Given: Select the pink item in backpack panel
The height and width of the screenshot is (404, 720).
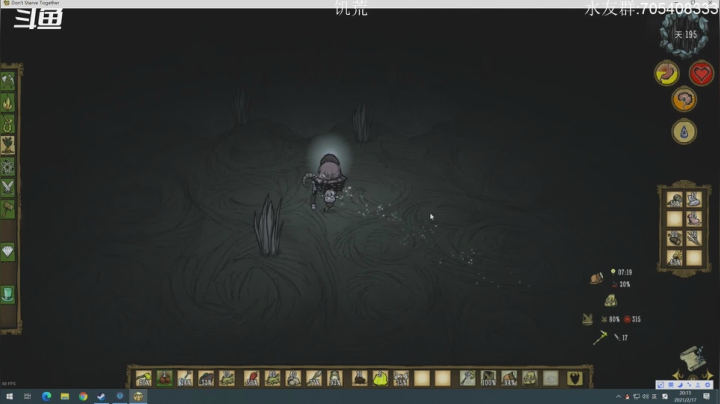Looking at the screenshot, I should pos(694,219).
